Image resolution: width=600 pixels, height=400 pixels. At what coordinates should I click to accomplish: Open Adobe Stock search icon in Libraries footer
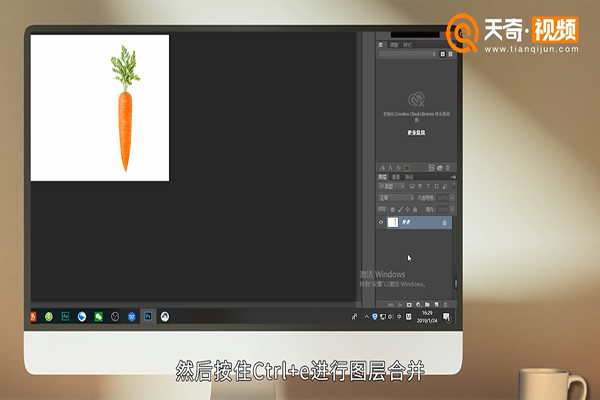431,168
